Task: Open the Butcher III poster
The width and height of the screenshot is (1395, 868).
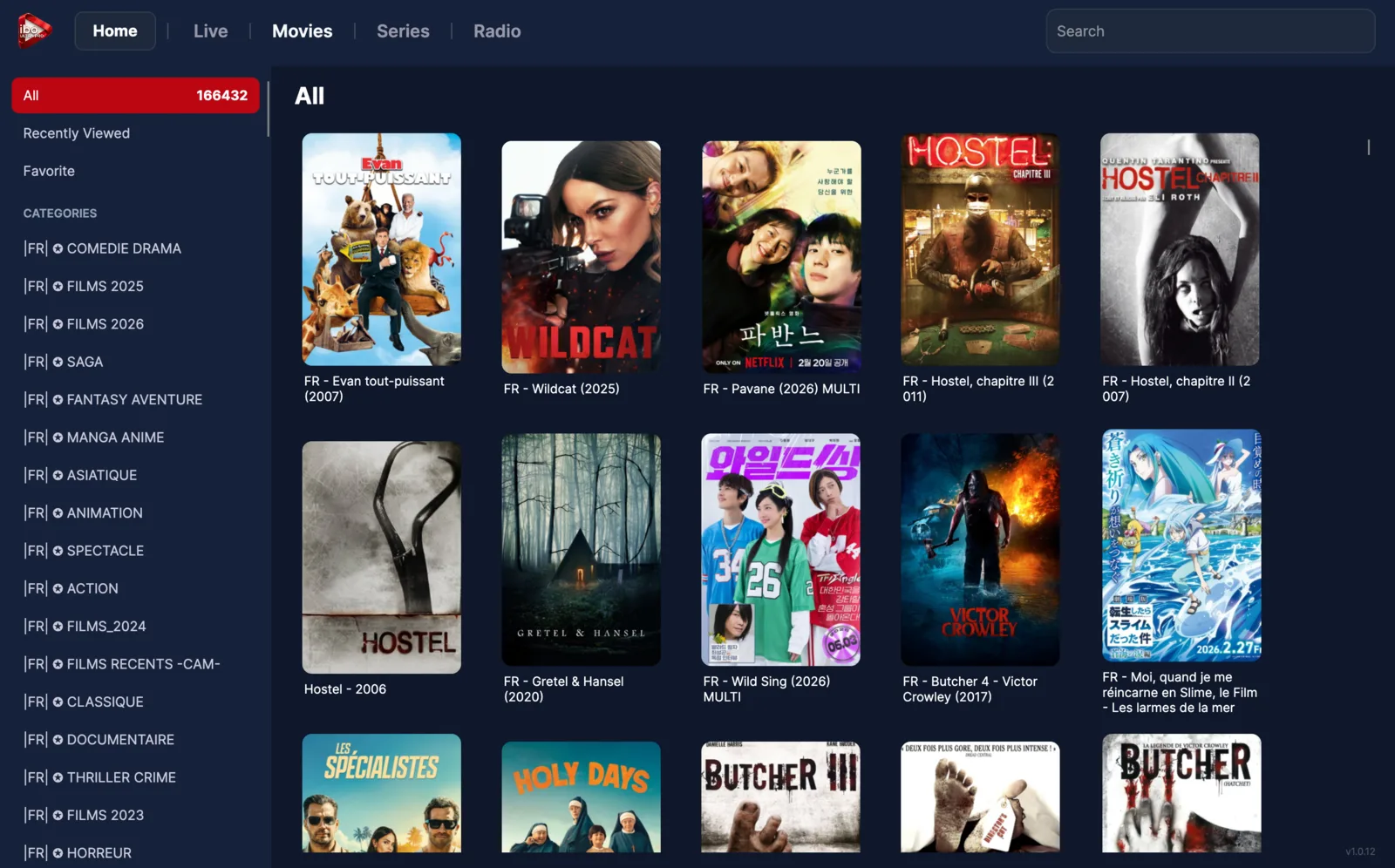Action: coord(781,797)
